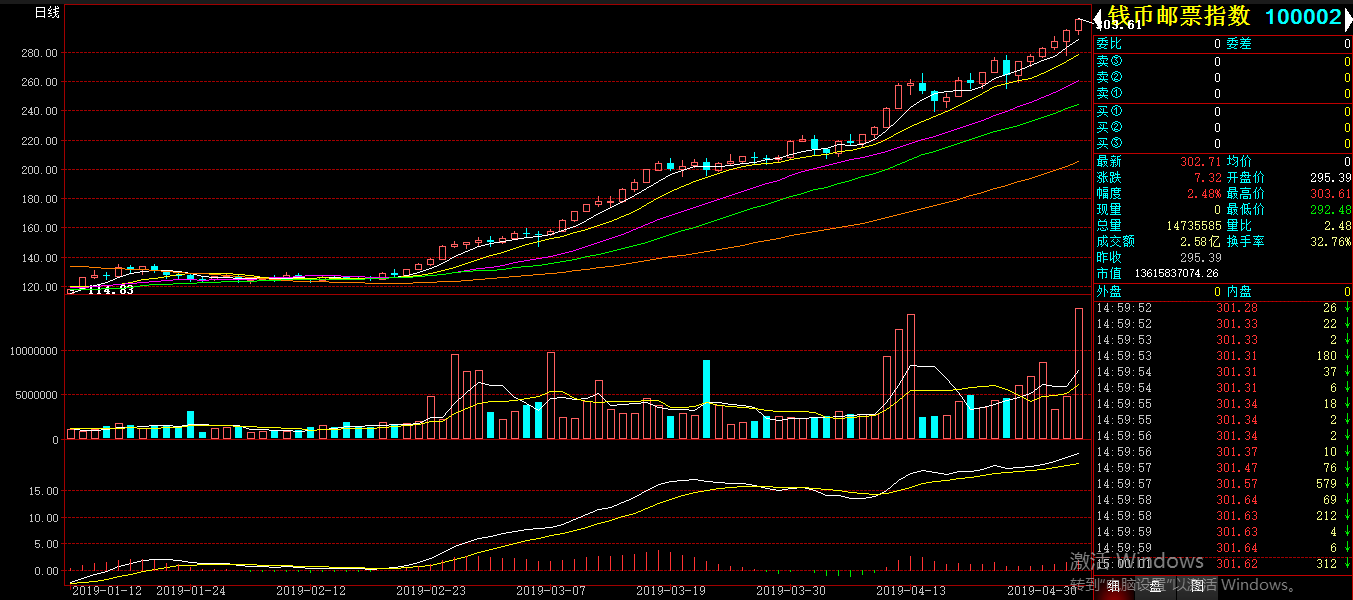Click the 均价 label
1353x600 pixels.
pyautogui.click(x=1239, y=161)
